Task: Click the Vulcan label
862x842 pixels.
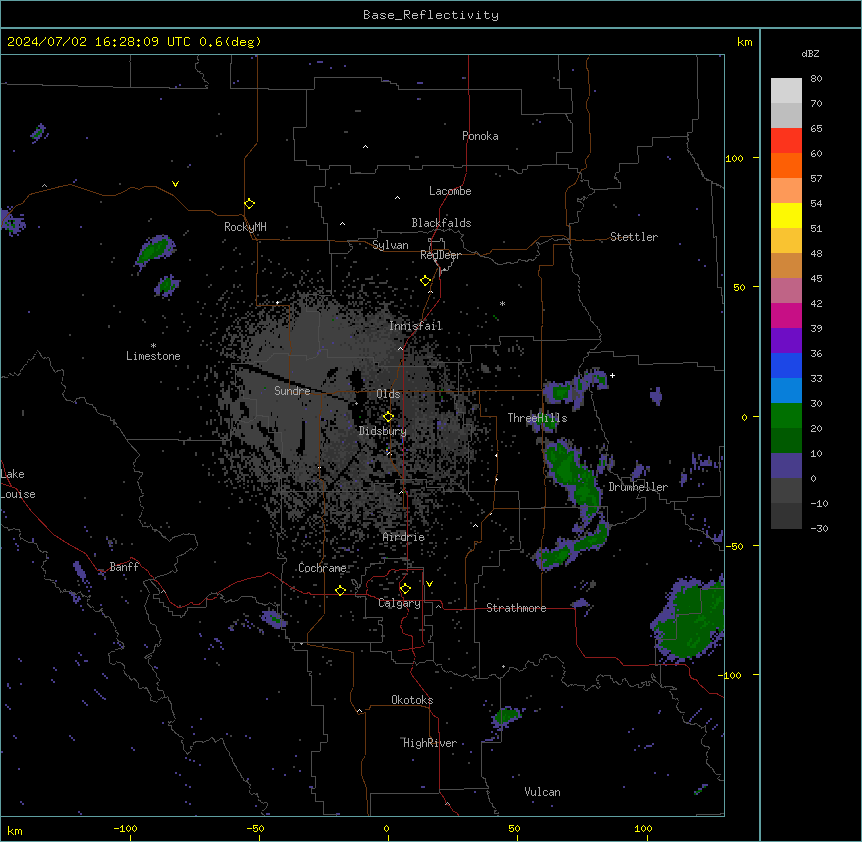Action: click(x=543, y=792)
